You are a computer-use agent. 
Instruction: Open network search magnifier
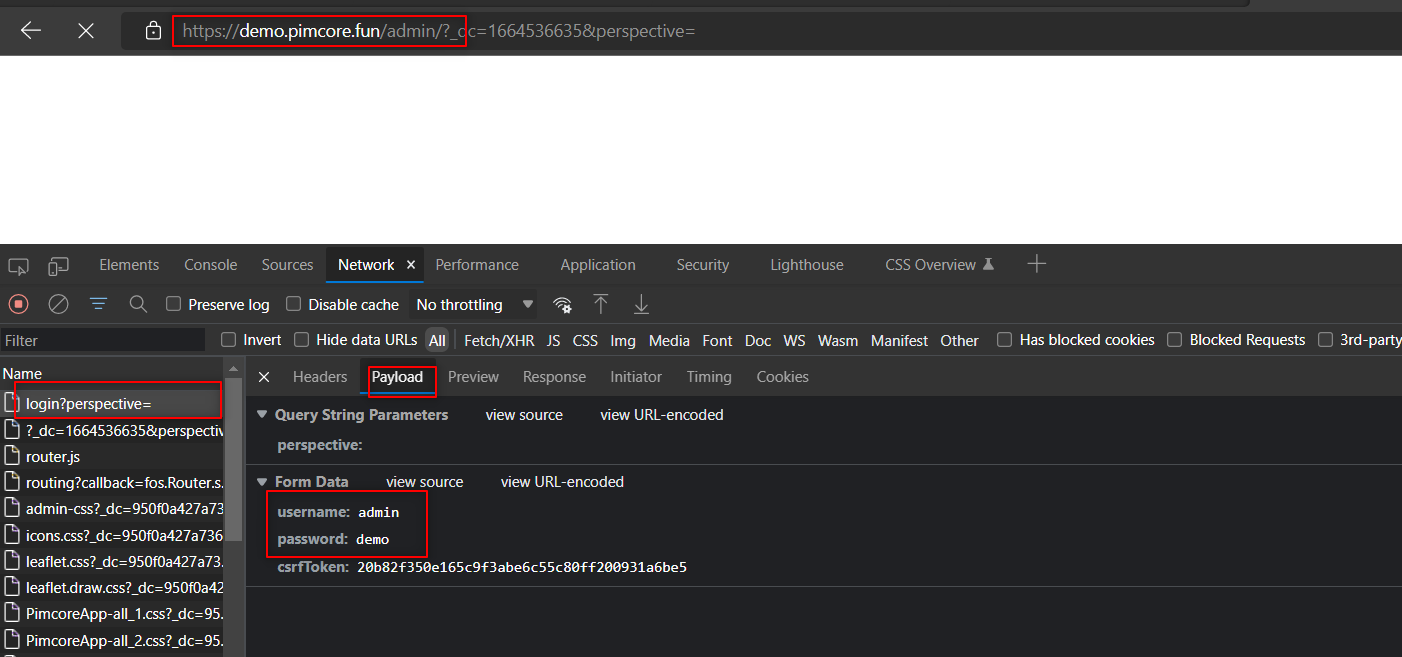[x=138, y=304]
